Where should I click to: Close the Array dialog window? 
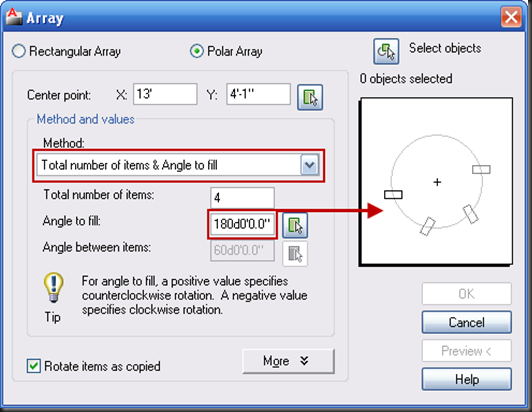pyautogui.click(x=511, y=17)
